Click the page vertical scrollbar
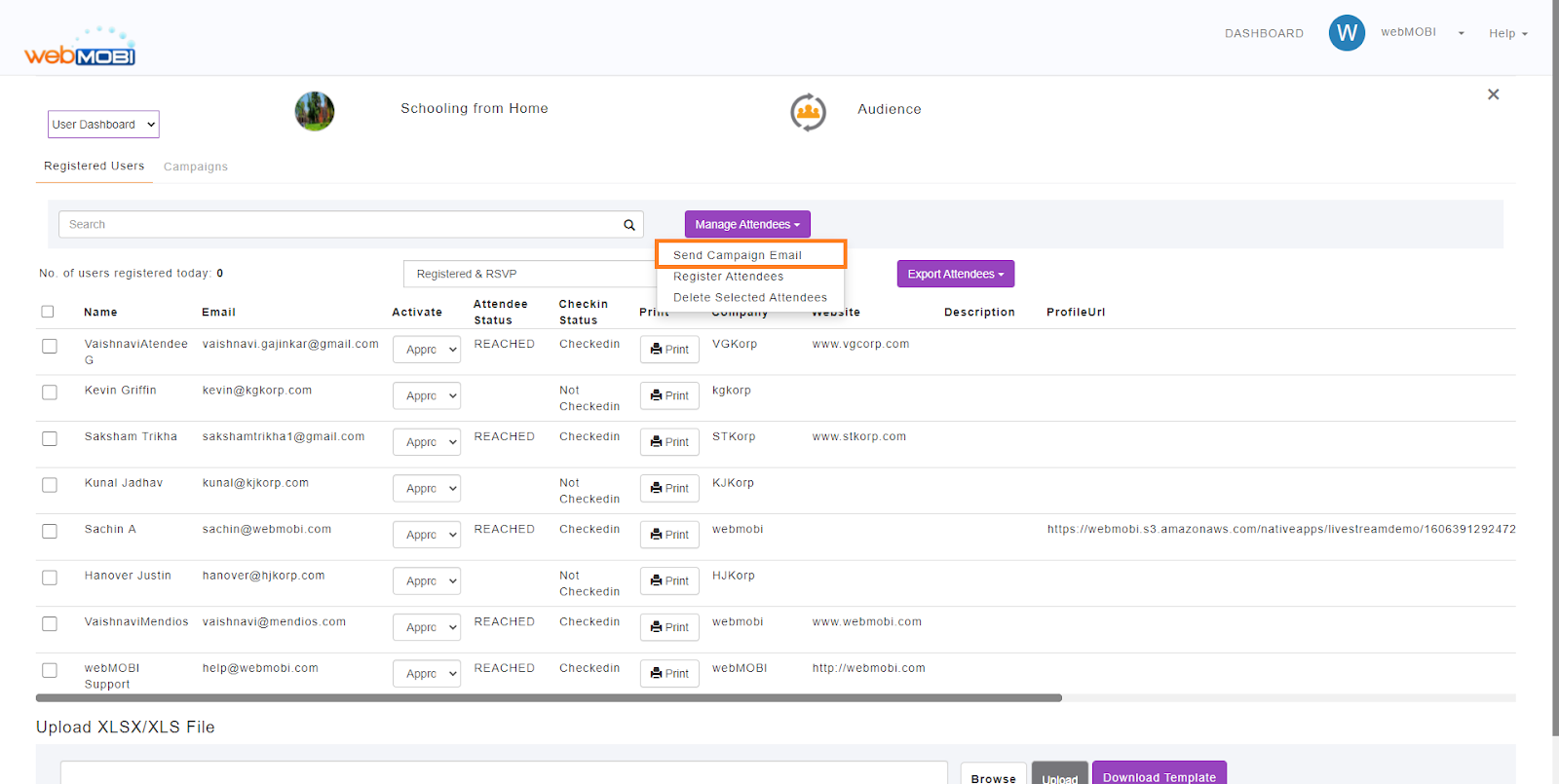1559x784 pixels. 1555,368
